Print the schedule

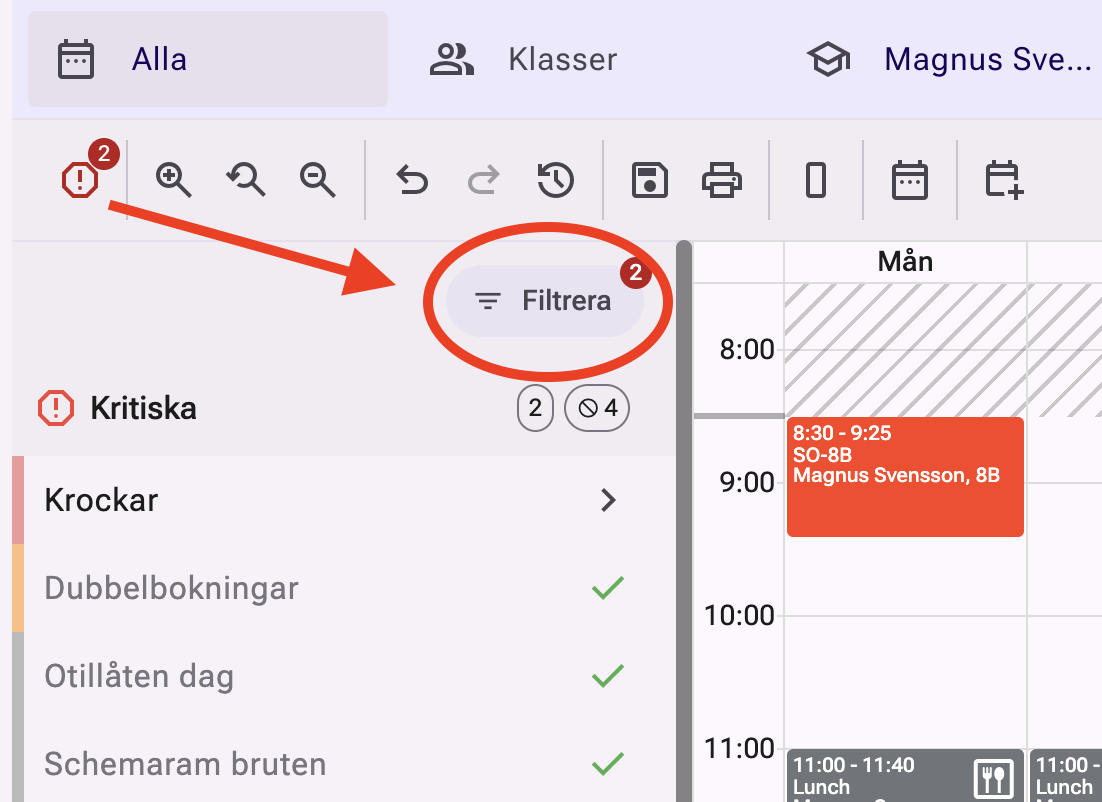722,181
